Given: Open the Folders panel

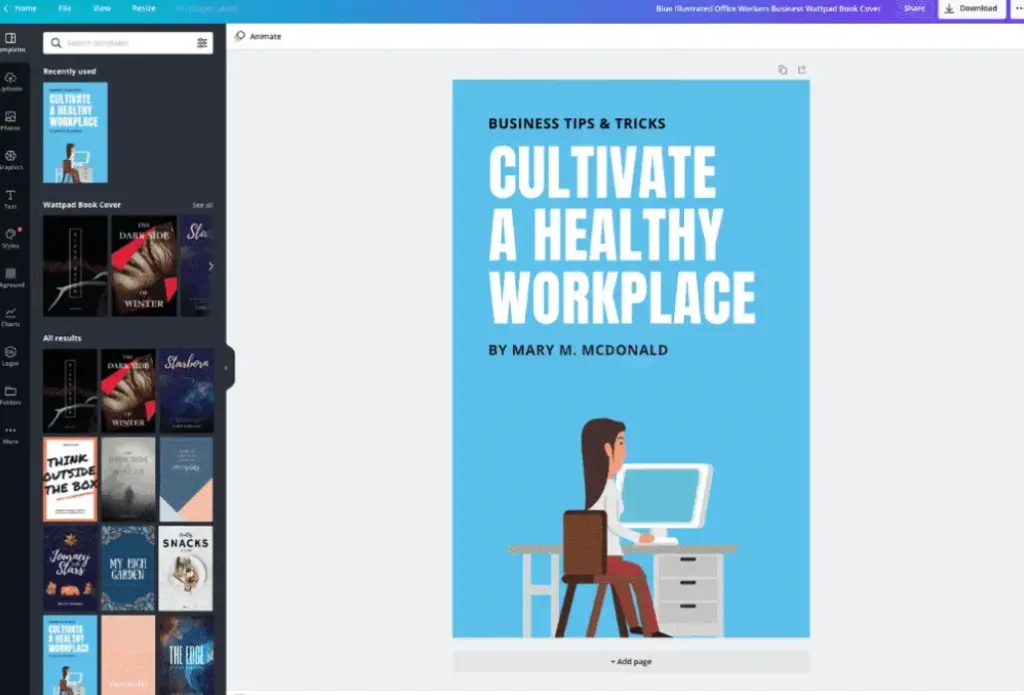Looking at the screenshot, I should point(11,395).
